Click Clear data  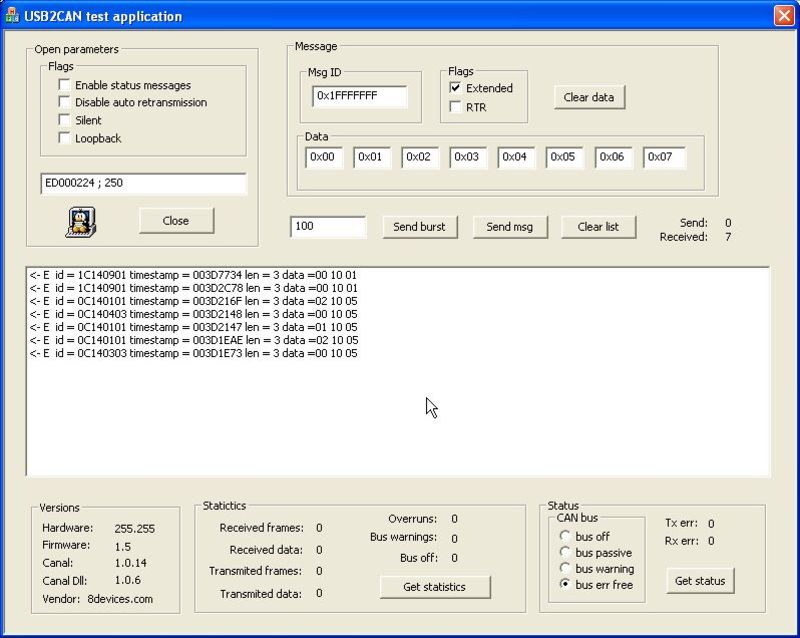click(x=591, y=97)
